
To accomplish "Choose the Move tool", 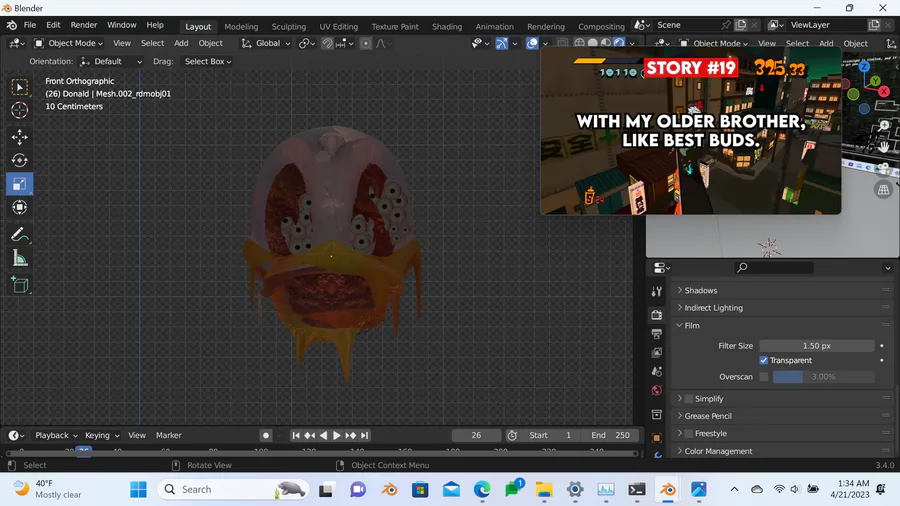I will click(20, 137).
